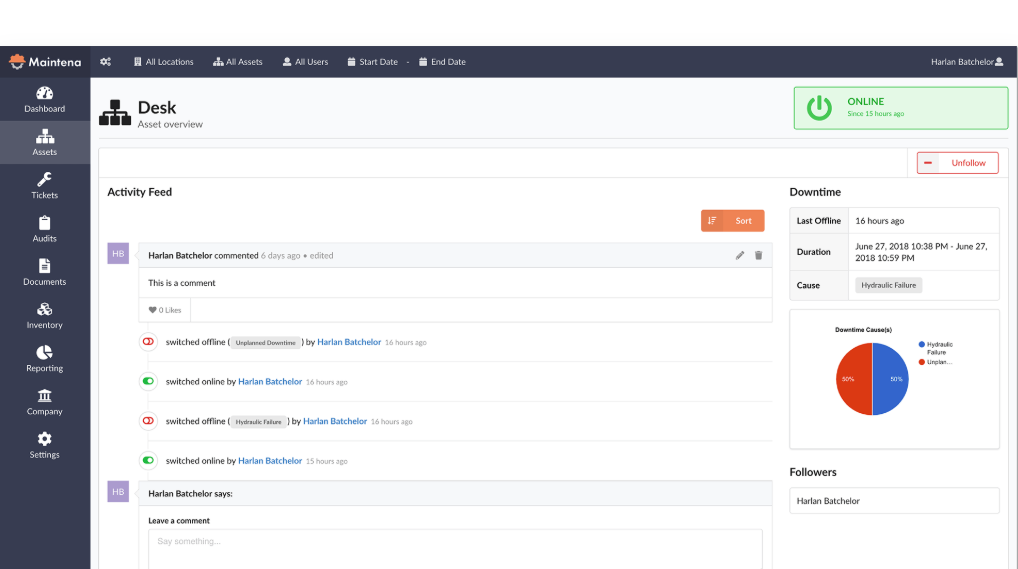Screen dimensions: 1018x569
Task: Click the user profile icon
Action: [999, 62]
